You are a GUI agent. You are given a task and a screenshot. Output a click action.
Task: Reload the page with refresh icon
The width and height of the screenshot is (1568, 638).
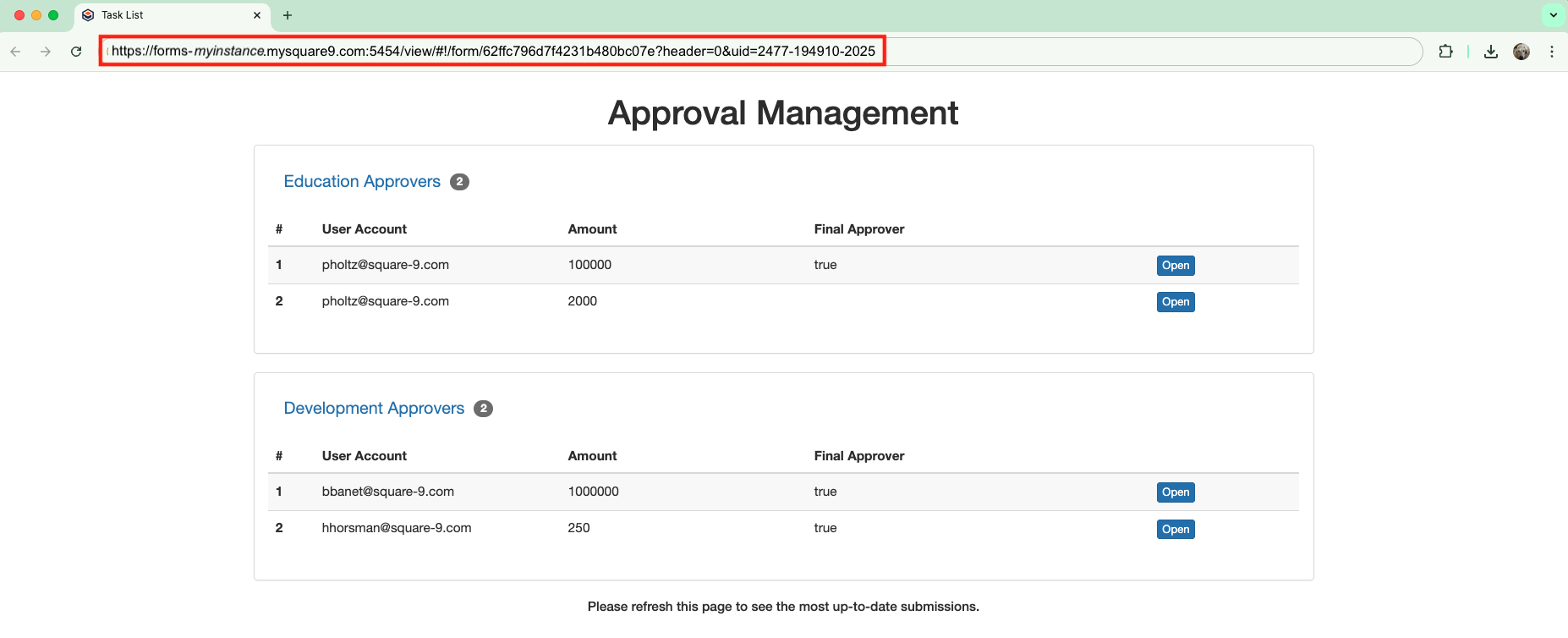tap(76, 52)
